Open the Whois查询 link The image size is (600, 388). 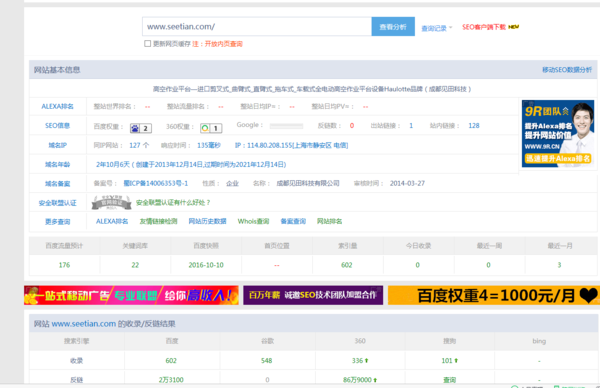253,221
